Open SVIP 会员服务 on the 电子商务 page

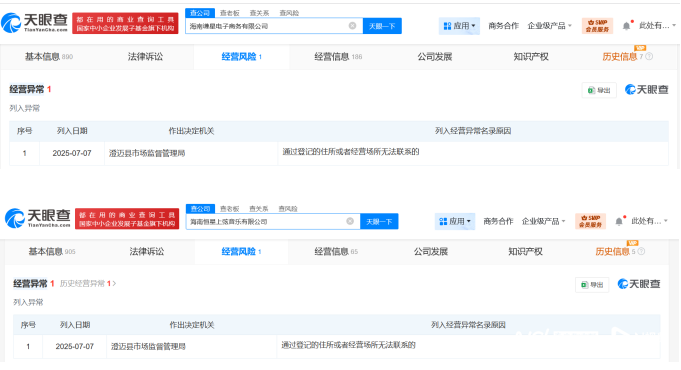click(x=597, y=26)
